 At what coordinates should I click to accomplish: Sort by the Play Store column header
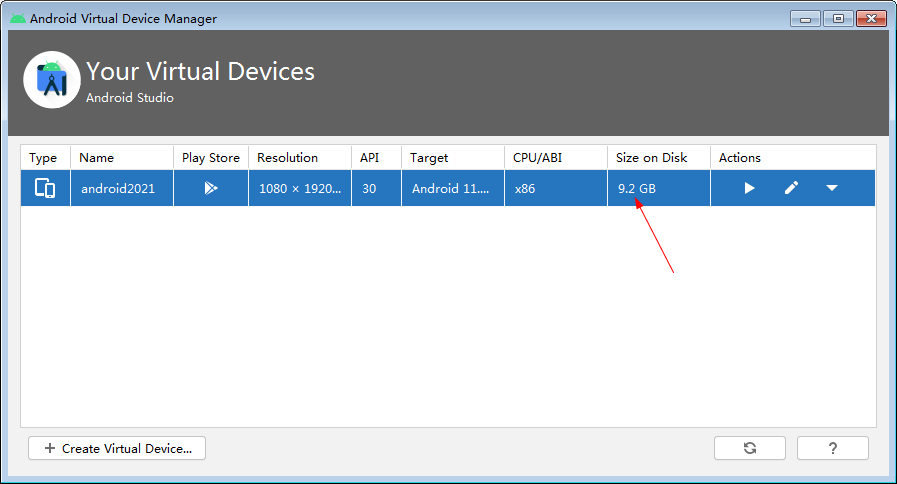211,157
